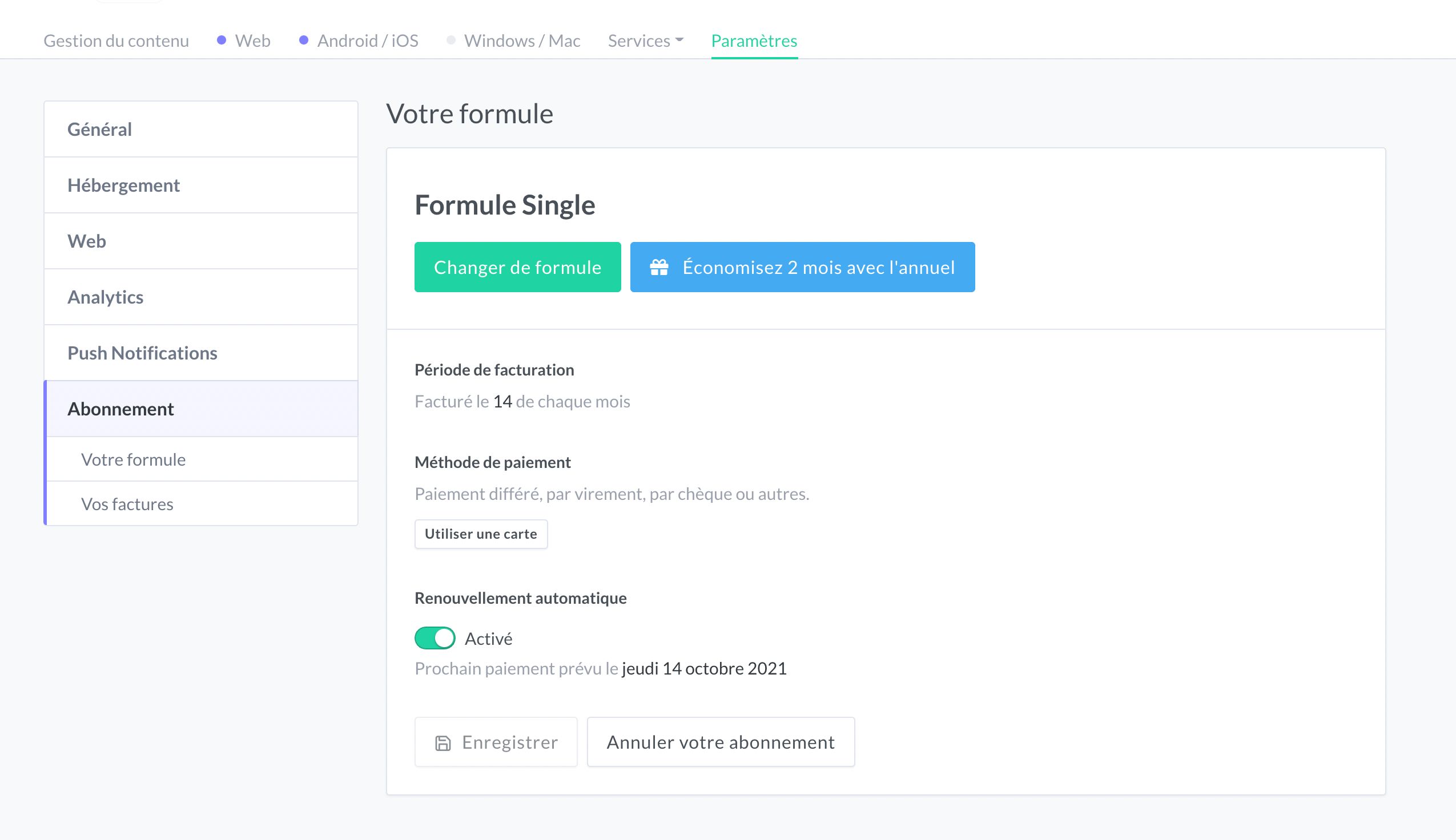This screenshot has height=840, width=1456.
Task: Click the purple dot beside Android / iOS
Action: click(302, 40)
